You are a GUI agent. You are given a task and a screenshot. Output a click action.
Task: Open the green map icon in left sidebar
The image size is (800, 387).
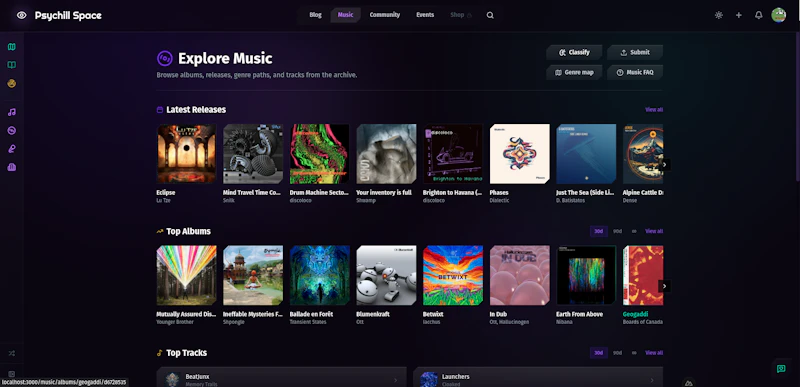[x=12, y=47]
